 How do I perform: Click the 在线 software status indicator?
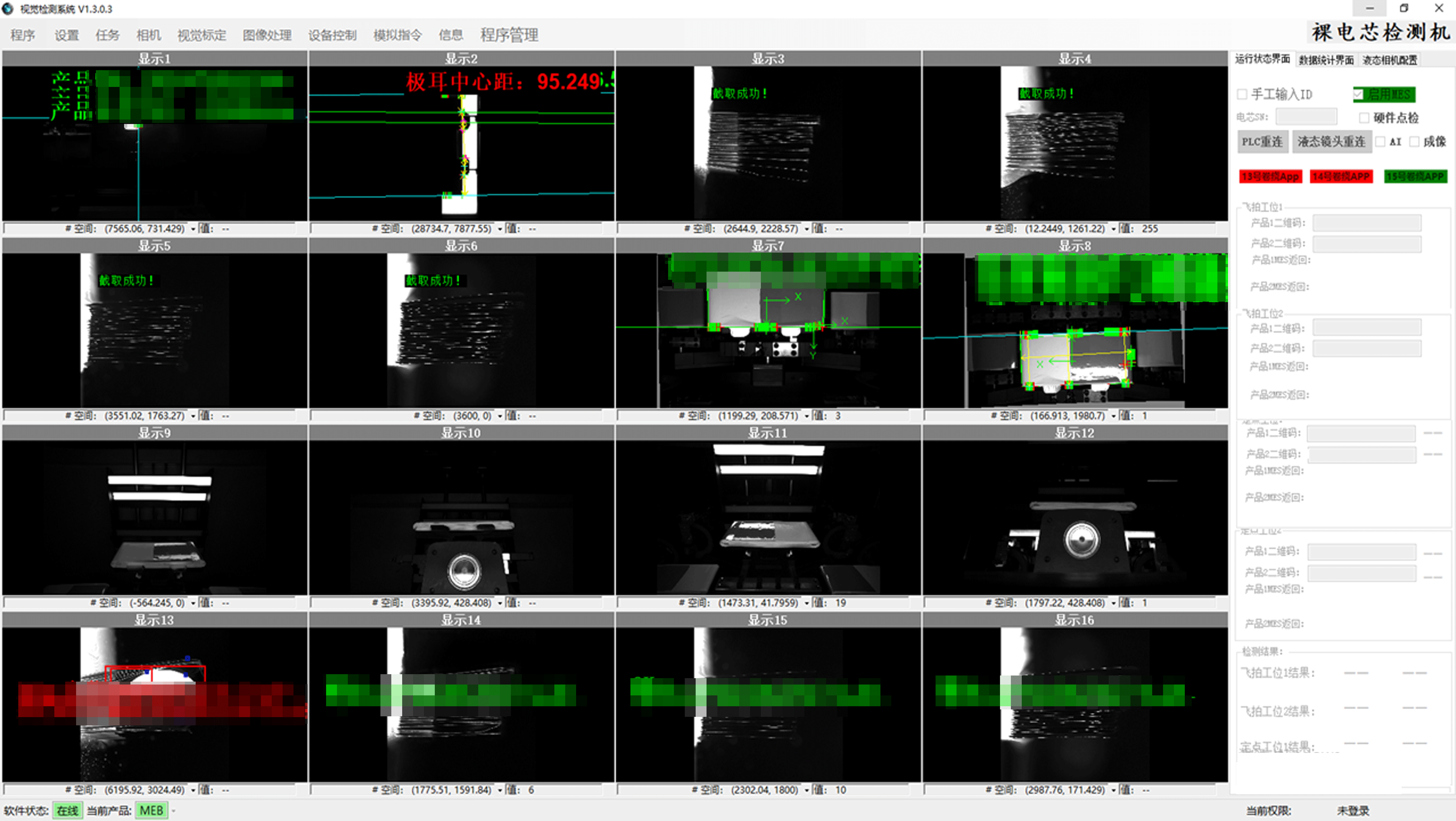click(x=67, y=811)
